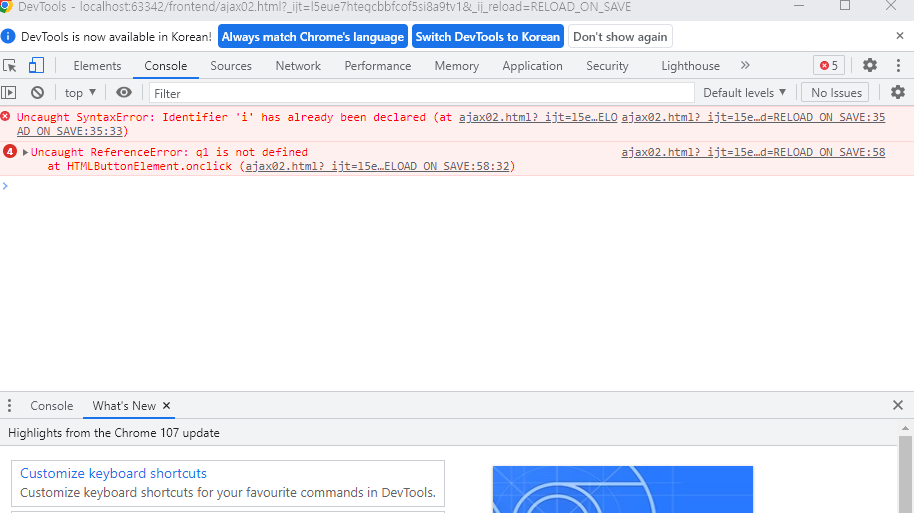Close the What's New tab

[166, 405]
